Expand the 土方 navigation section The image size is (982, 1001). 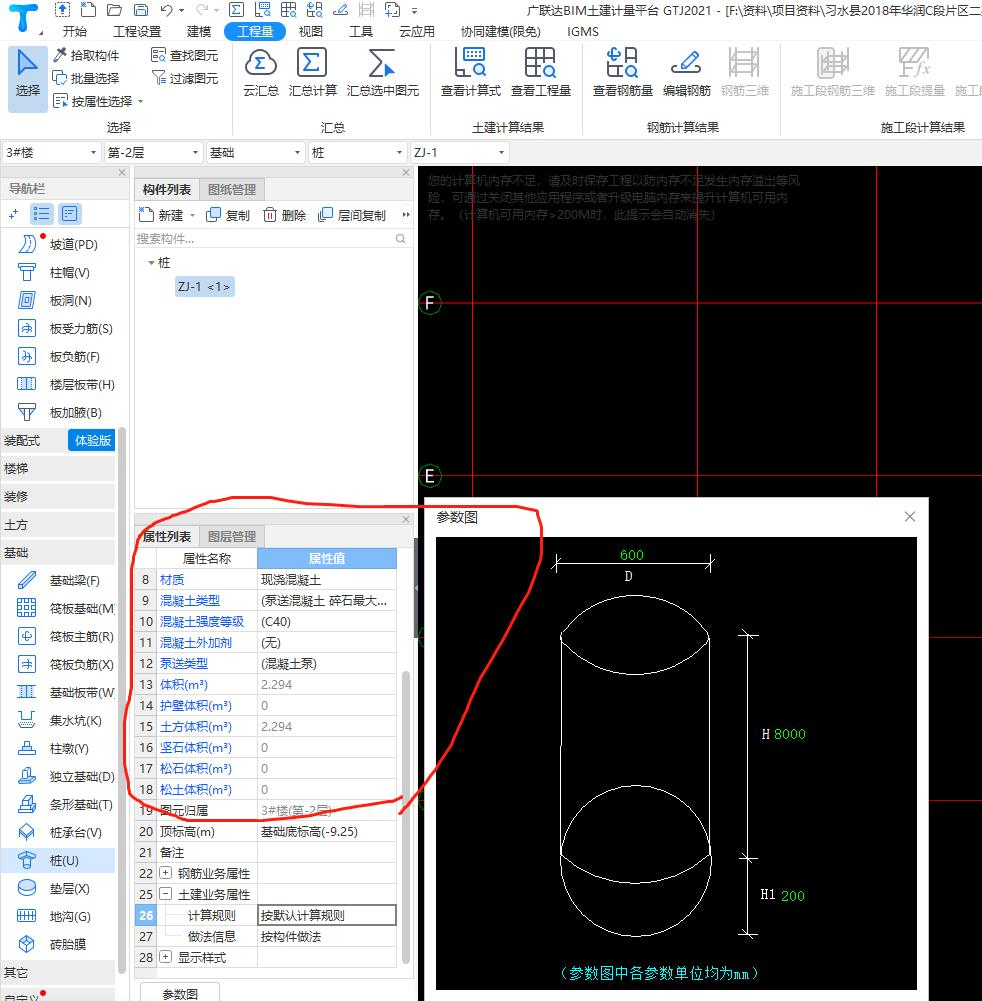pos(58,525)
